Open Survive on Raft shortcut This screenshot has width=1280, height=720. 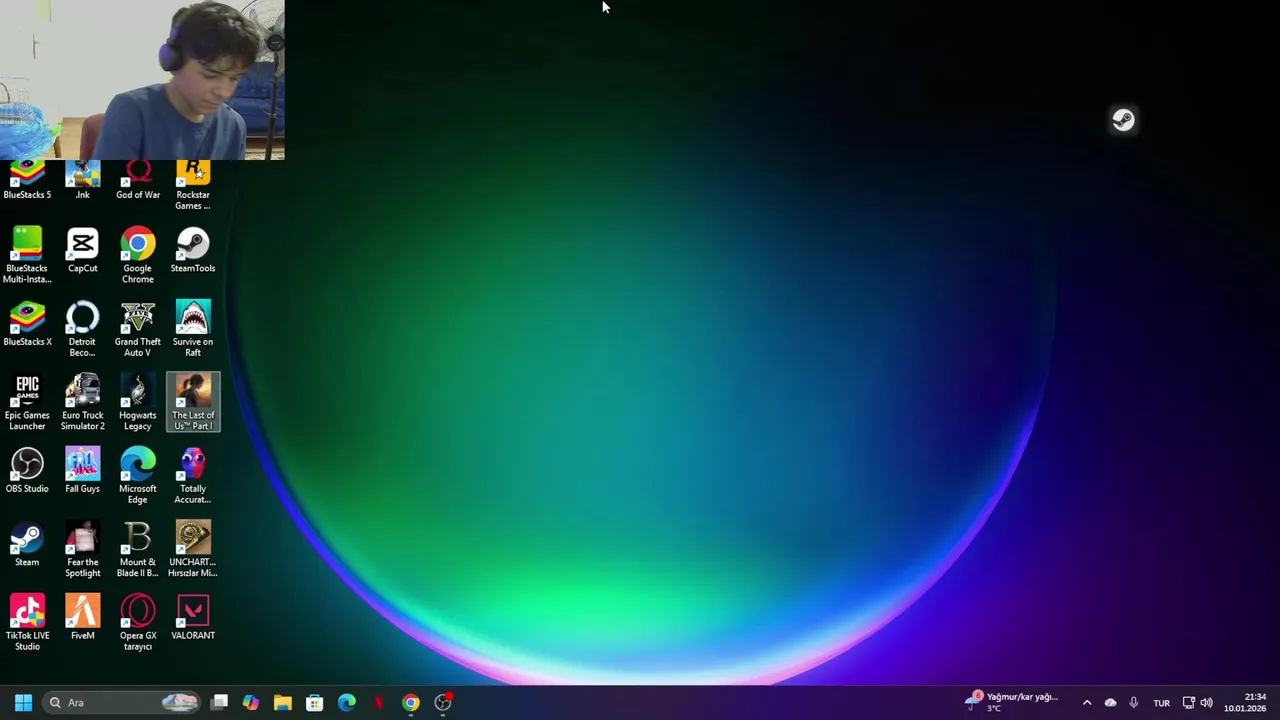[x=193, y=329]
